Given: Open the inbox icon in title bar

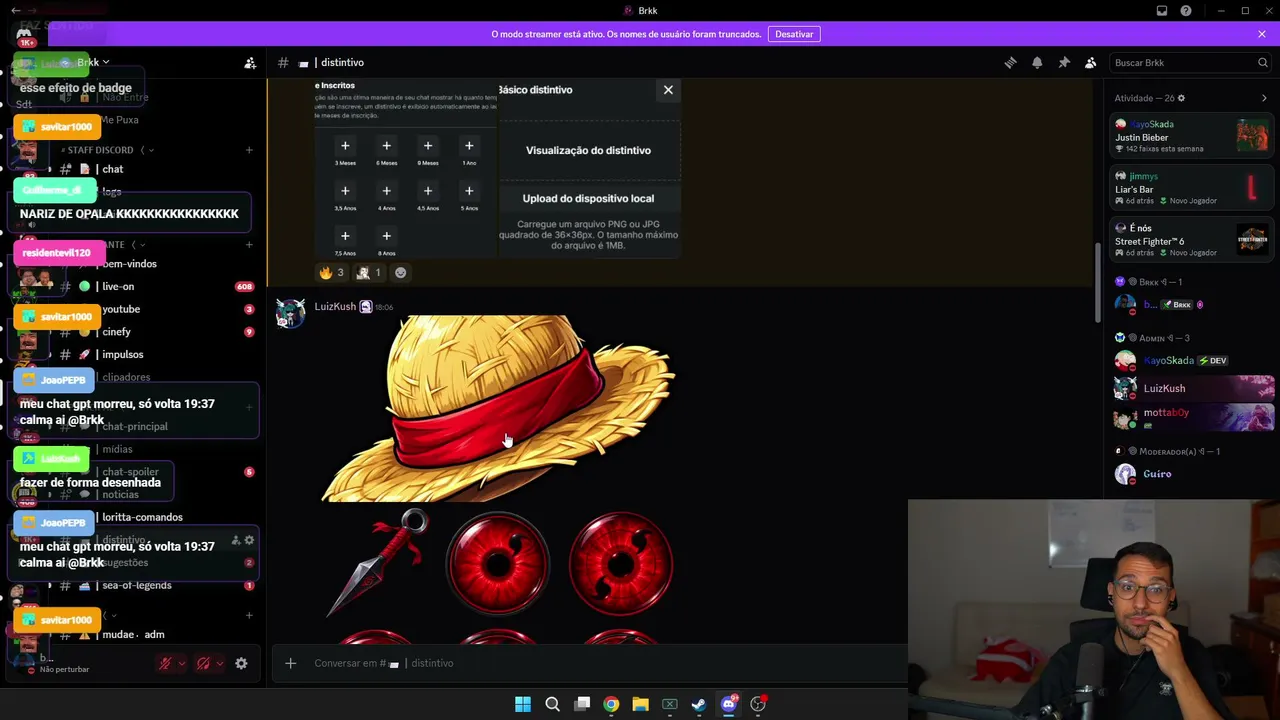Looking at the screenshot, I should click(x=1162, y=11).
